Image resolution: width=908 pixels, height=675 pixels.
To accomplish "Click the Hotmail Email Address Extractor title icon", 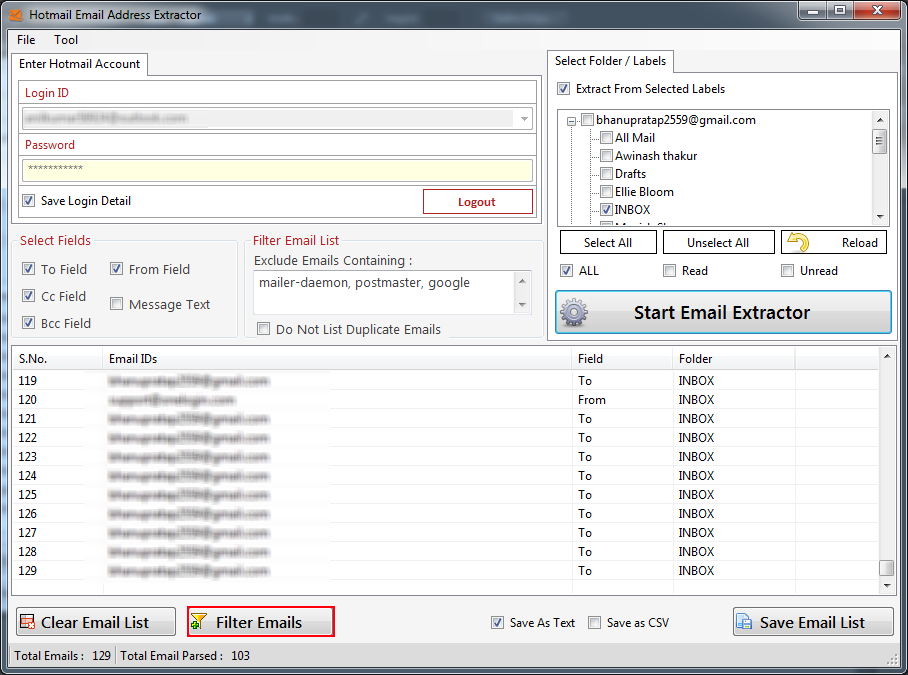I will point(15,14).
